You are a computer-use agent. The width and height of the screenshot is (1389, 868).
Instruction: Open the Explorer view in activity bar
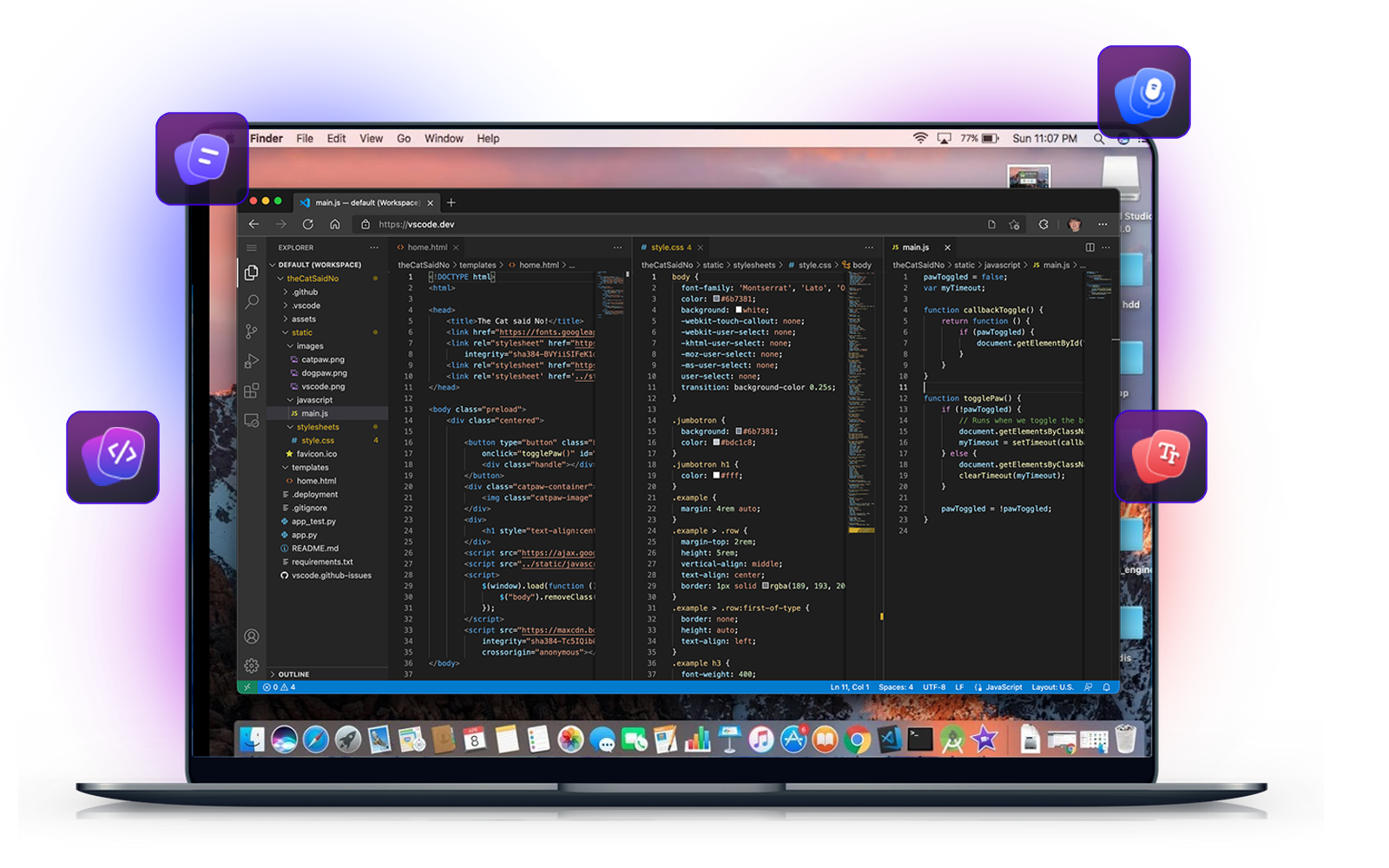point(252,273)
